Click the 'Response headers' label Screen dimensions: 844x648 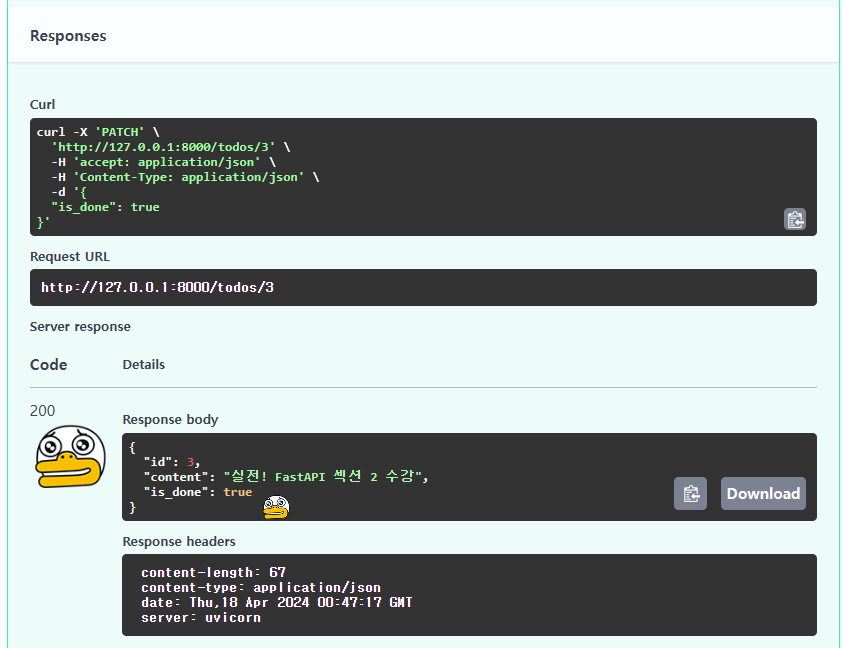179,541
